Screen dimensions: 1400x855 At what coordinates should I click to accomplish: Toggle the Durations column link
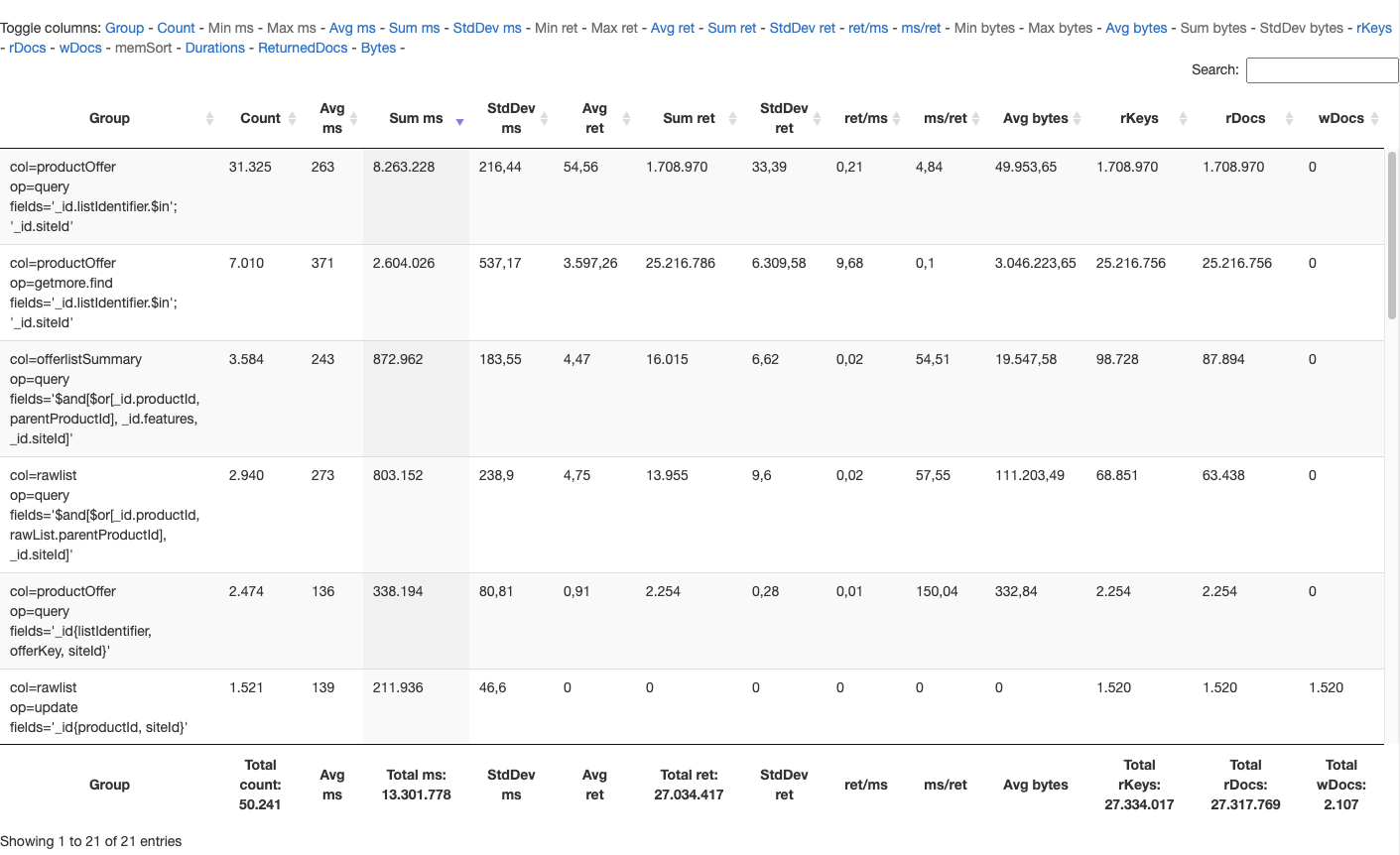pyautogui.click(x=214, y=48)
